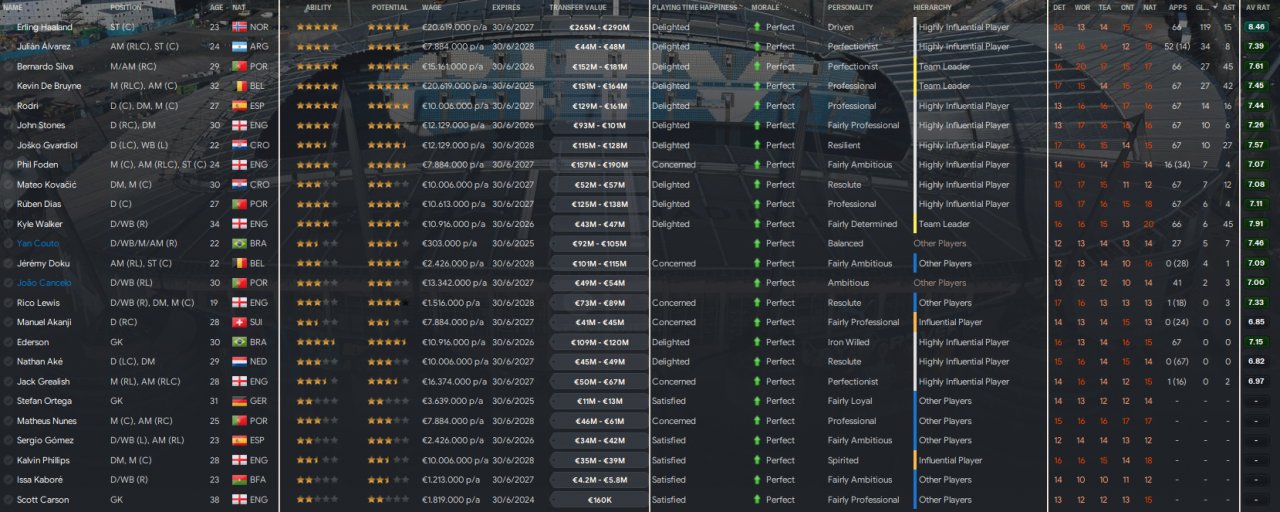Tick selection circle beside Kevin De Bruyne
The height and width of the screenshot is (512, 1280).
click(8, 86)
